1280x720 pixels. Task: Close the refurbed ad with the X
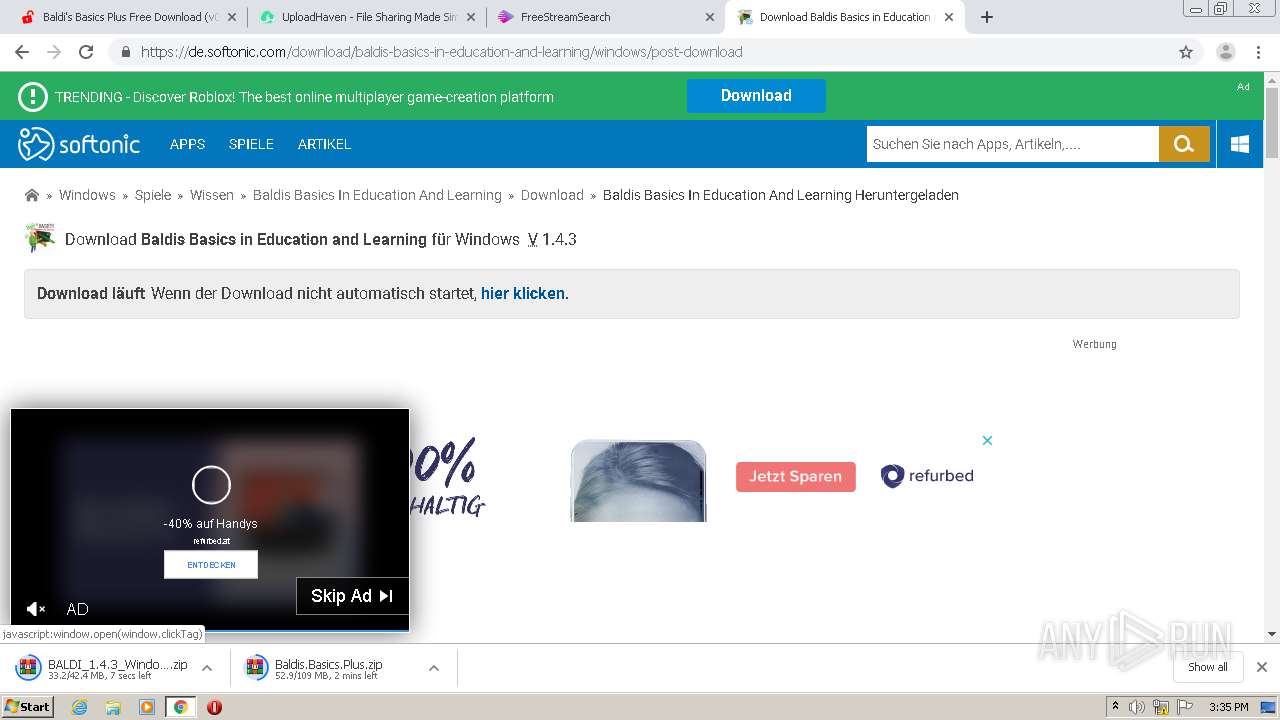click(987, 440)
